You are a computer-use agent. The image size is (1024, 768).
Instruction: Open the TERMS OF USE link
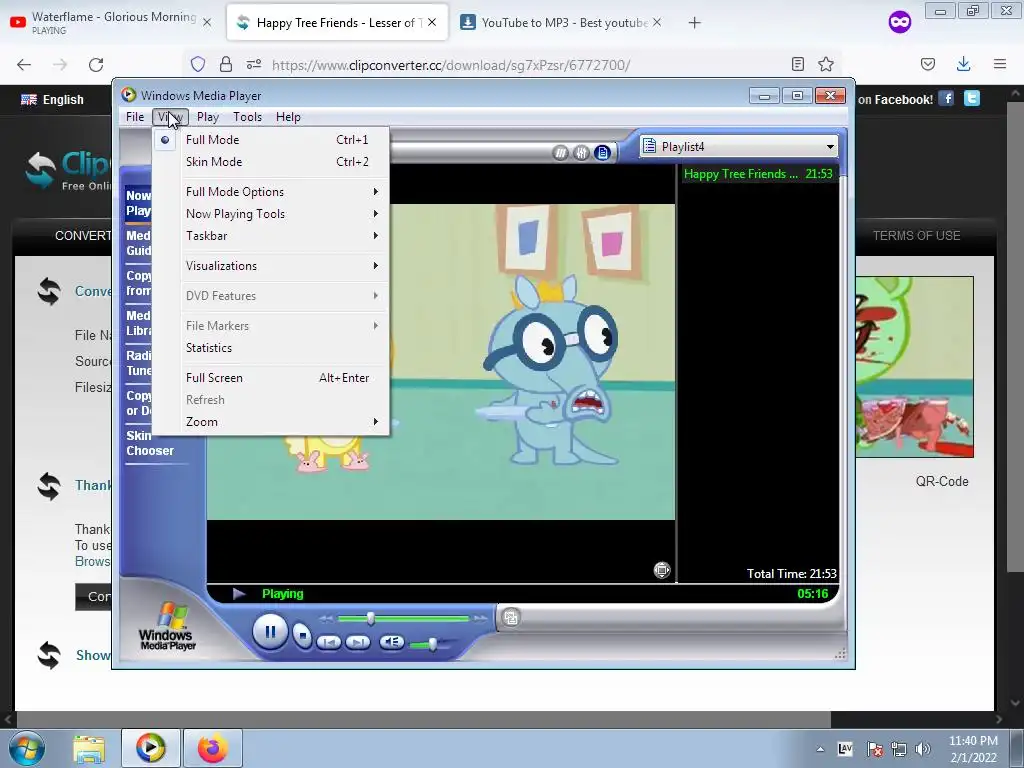click(x=916, y=236)
